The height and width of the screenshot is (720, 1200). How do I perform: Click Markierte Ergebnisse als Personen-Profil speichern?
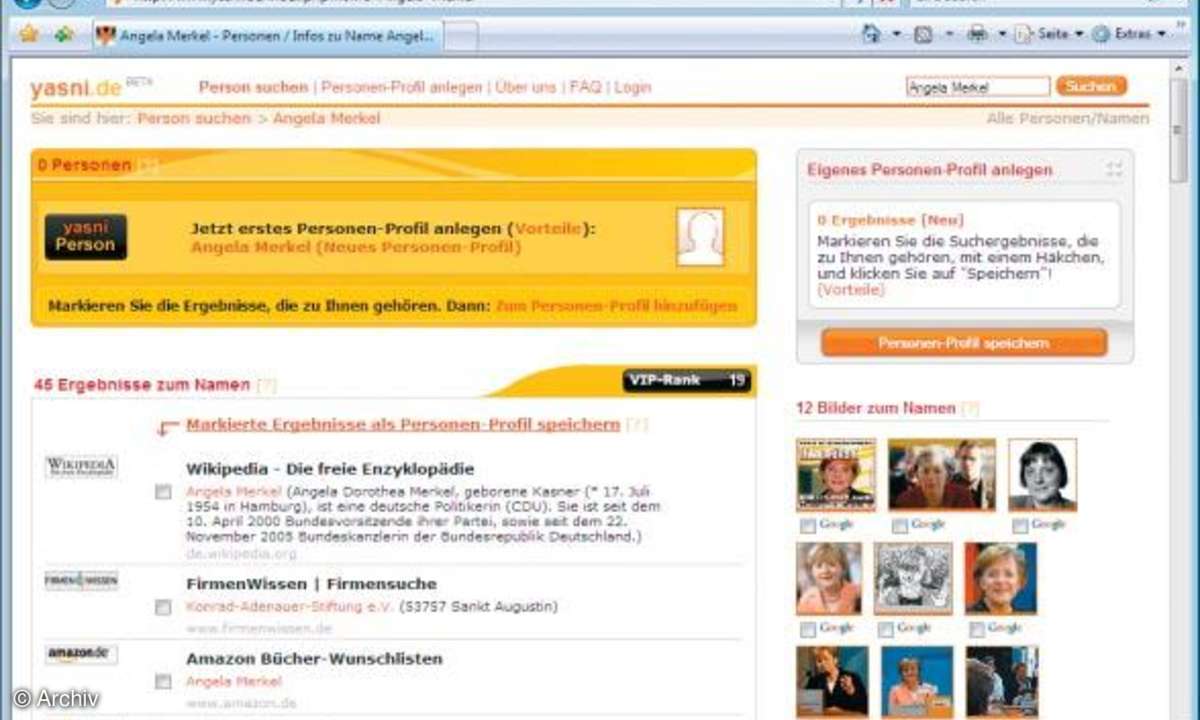click(403, 424)
